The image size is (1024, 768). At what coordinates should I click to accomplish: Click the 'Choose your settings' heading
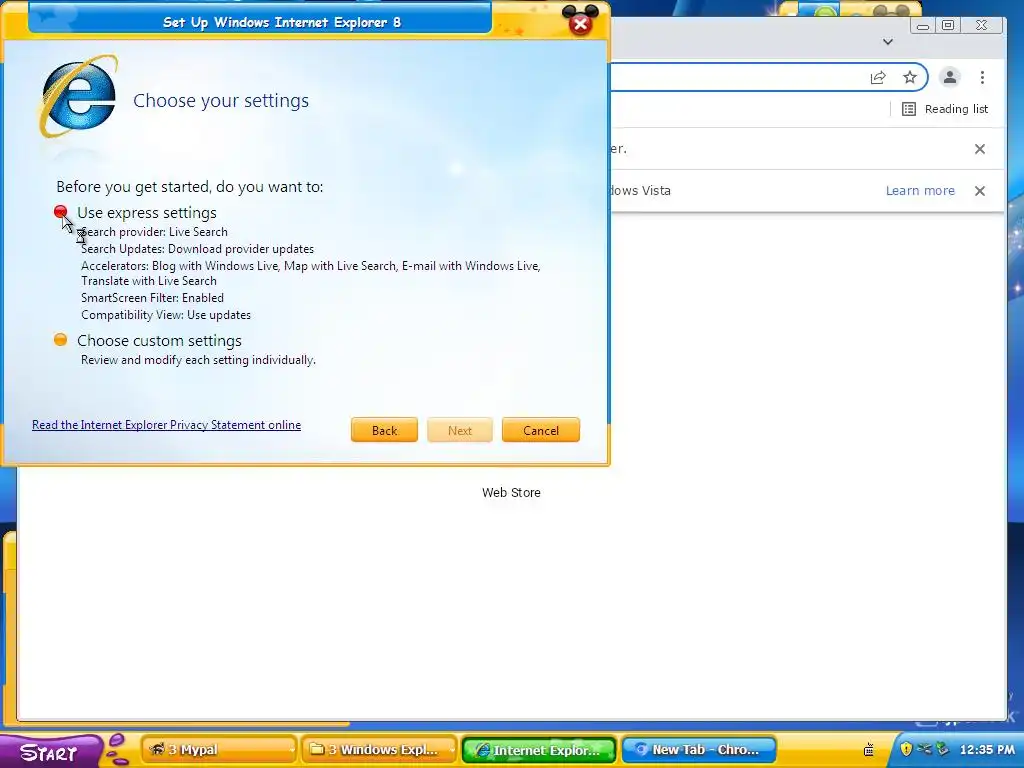pos(221,101)
